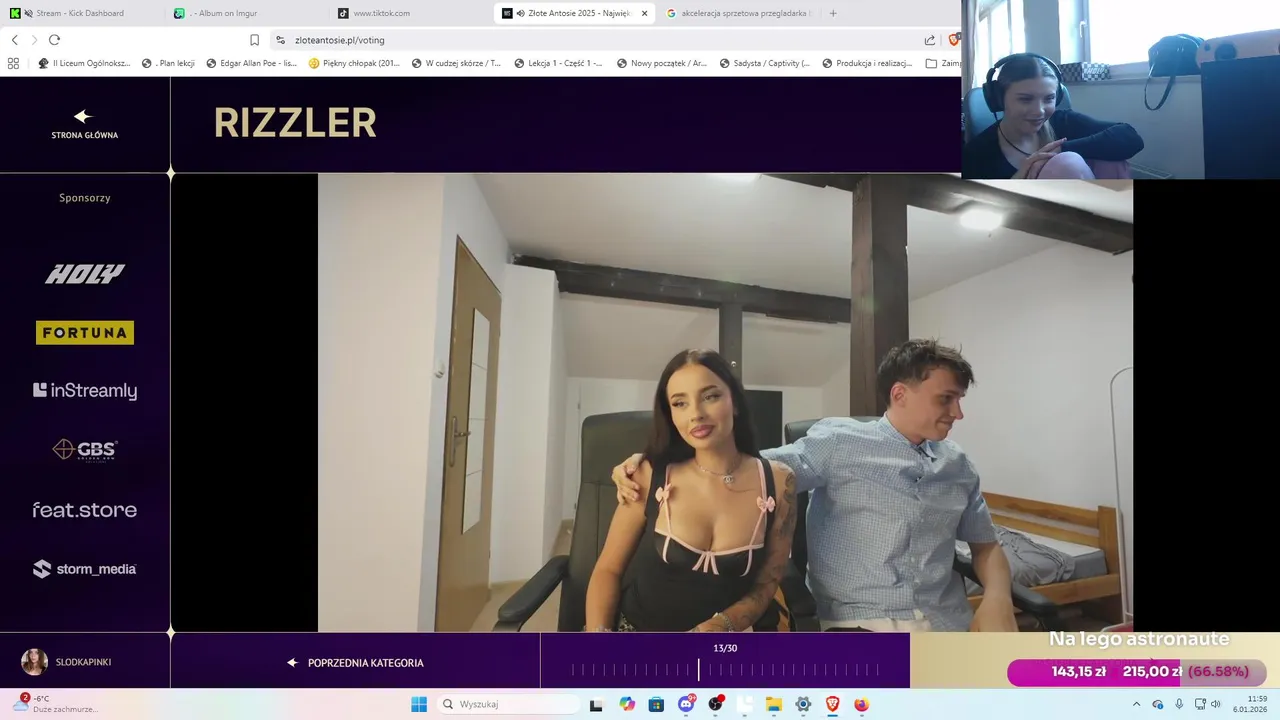Open the feat.store sponsor logo
The width and height of the screenshot is (1280, 720).
pos(85,510)
